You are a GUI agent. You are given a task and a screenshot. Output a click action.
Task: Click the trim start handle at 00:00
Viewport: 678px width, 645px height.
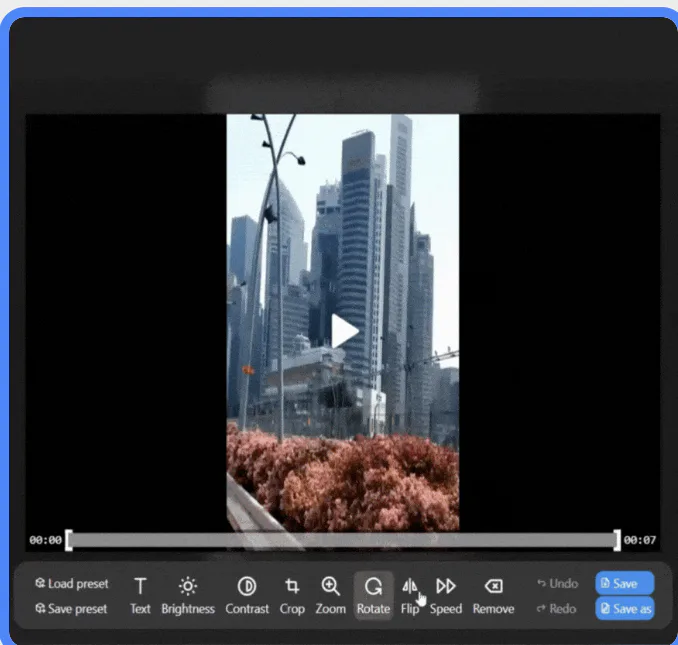(x=68, y=540)
